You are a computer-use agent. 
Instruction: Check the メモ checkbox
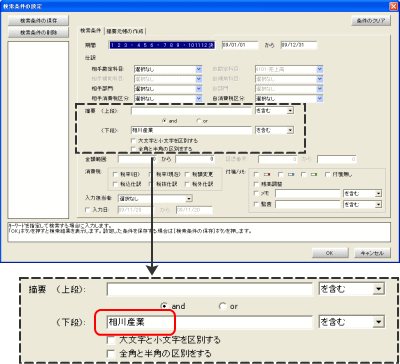point(256,193)
